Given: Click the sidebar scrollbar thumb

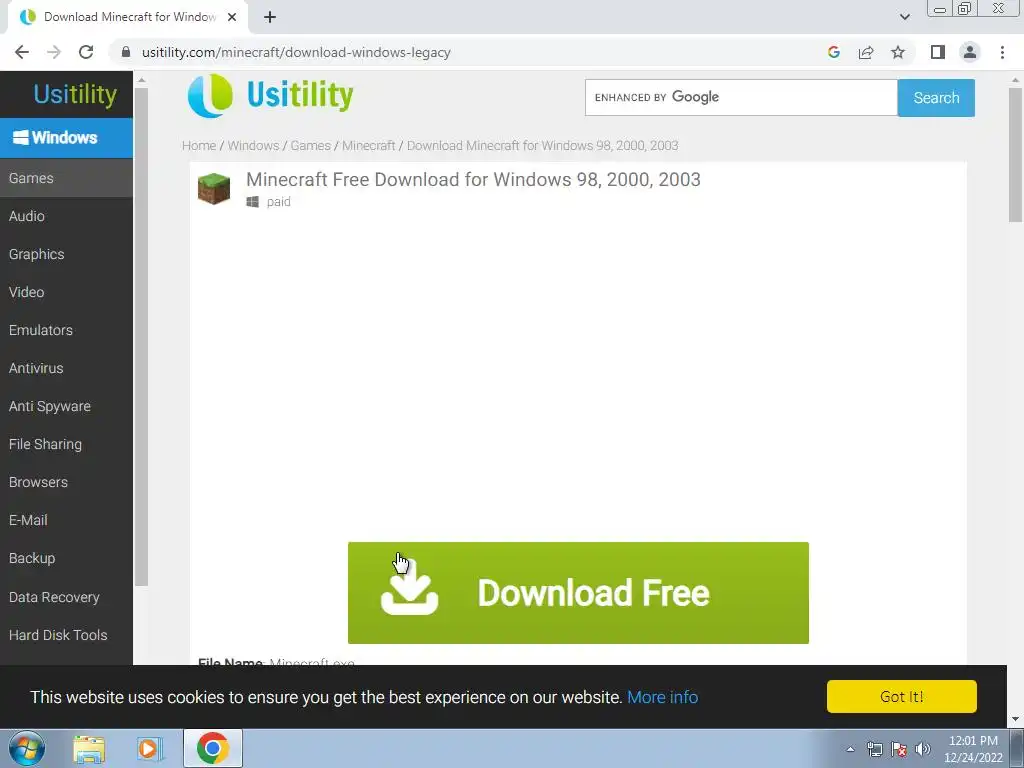Looking at the screenshot, I should click(141, 336).
